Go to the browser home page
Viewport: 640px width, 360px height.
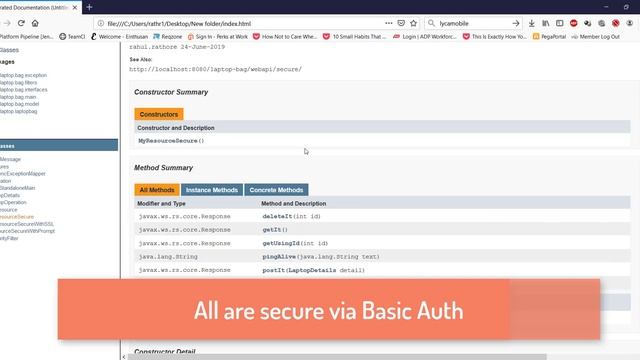[x=35, y=23]
